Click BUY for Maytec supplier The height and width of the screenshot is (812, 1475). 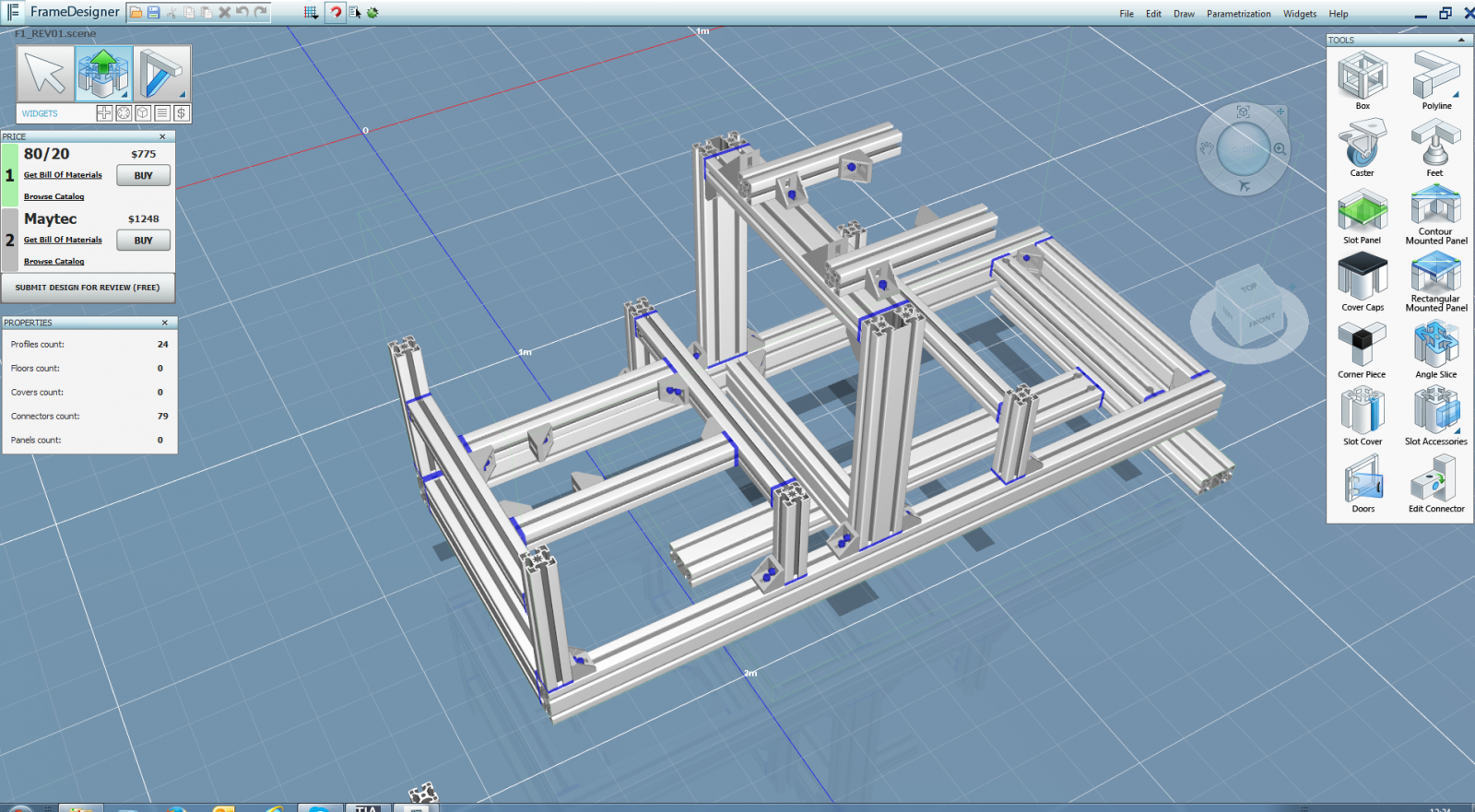click(x=143, y=241)
